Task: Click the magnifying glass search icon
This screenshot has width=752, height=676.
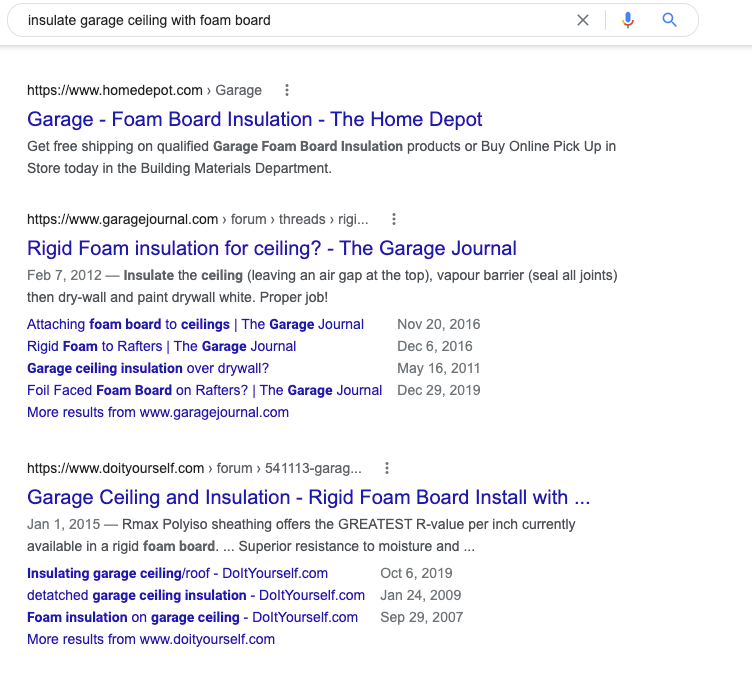Action: [x=670, y=20]
